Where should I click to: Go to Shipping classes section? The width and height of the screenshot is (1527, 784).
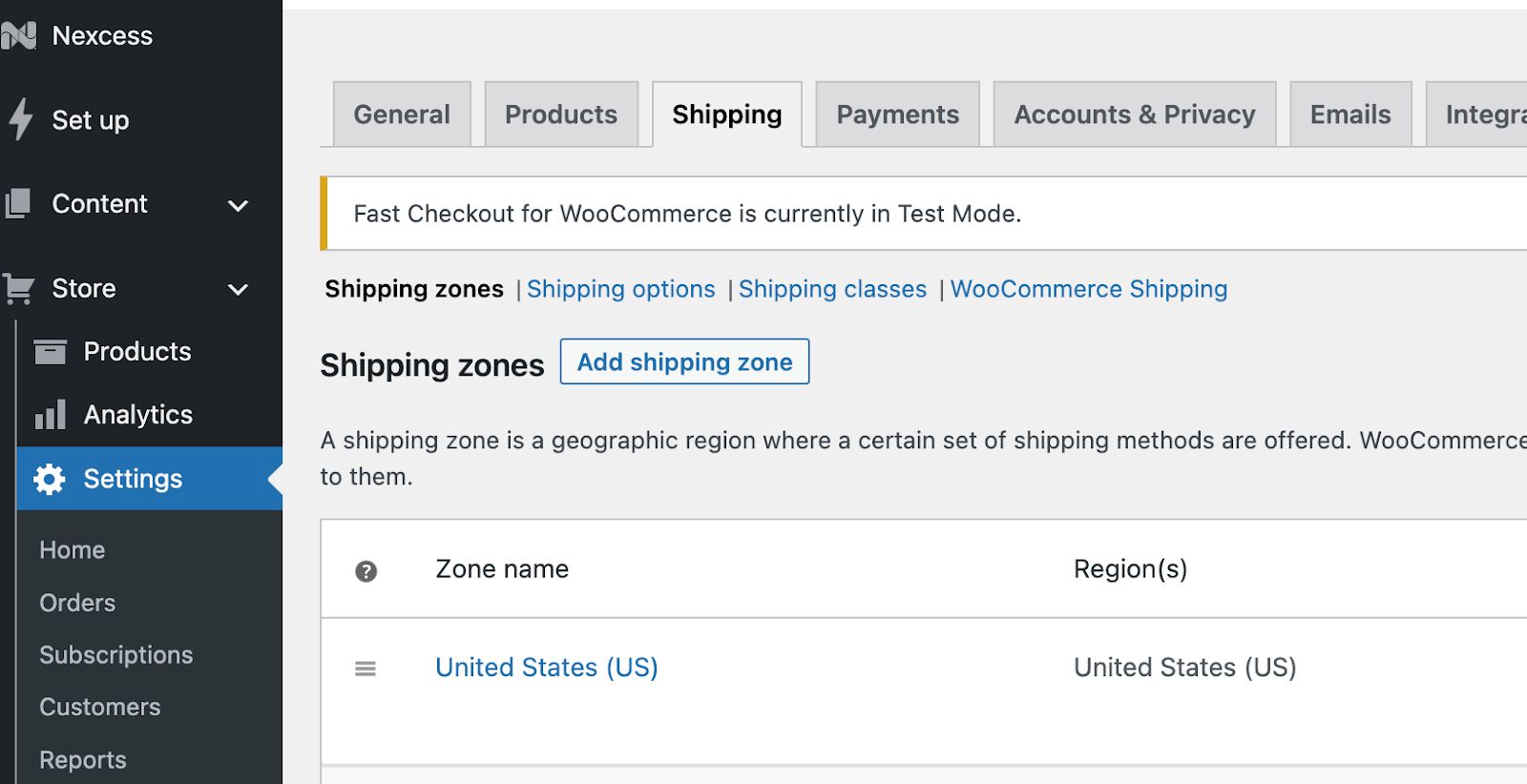coord(832,289)
